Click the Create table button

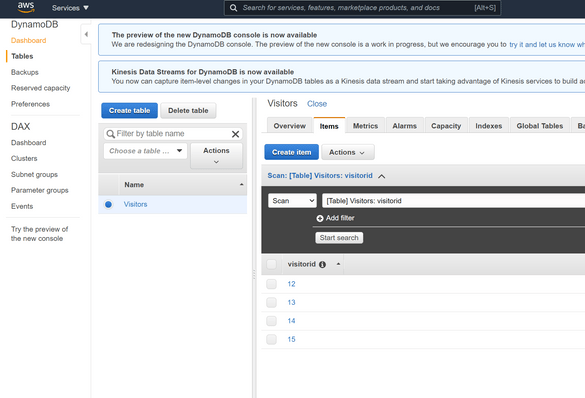129,111
